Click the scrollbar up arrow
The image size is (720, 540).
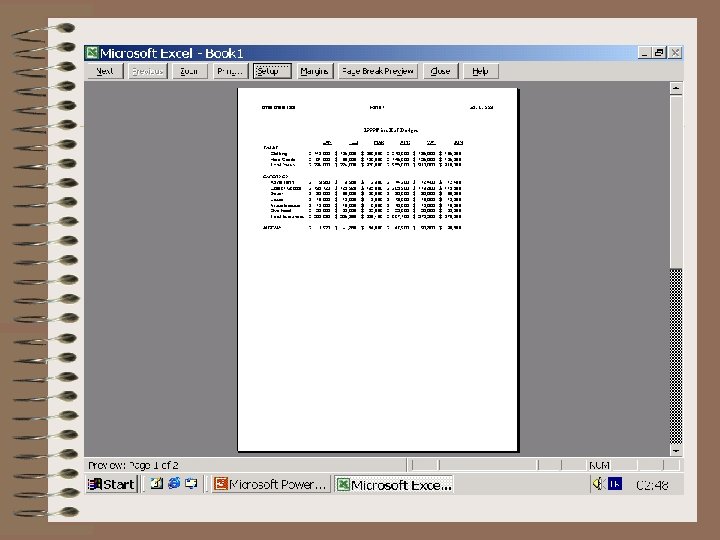coord(676,88)
